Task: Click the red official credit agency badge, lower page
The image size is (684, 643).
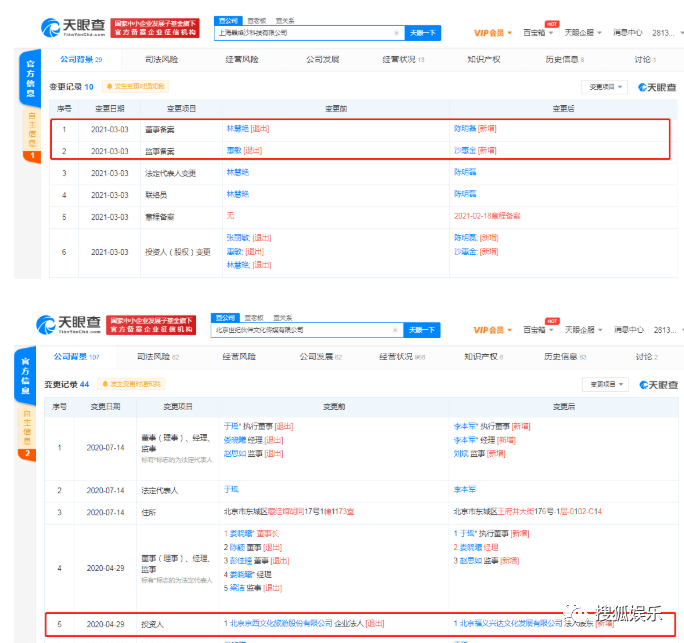Action: point(151,325)
